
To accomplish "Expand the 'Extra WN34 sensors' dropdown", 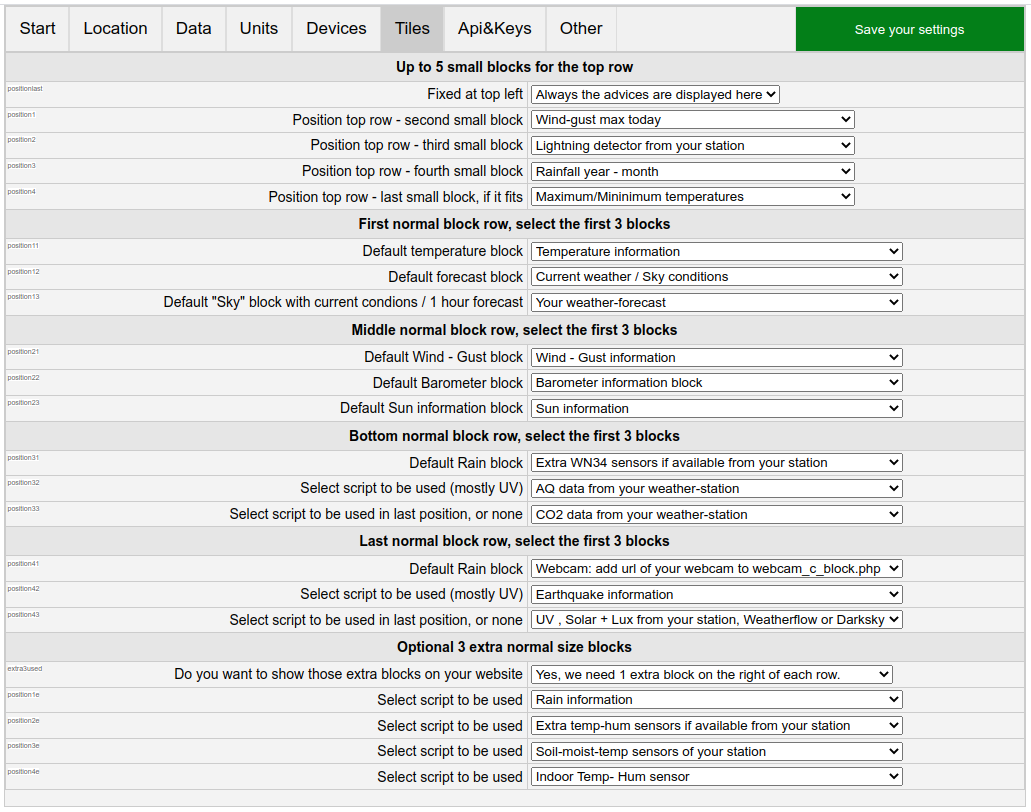I will point(717,463).
